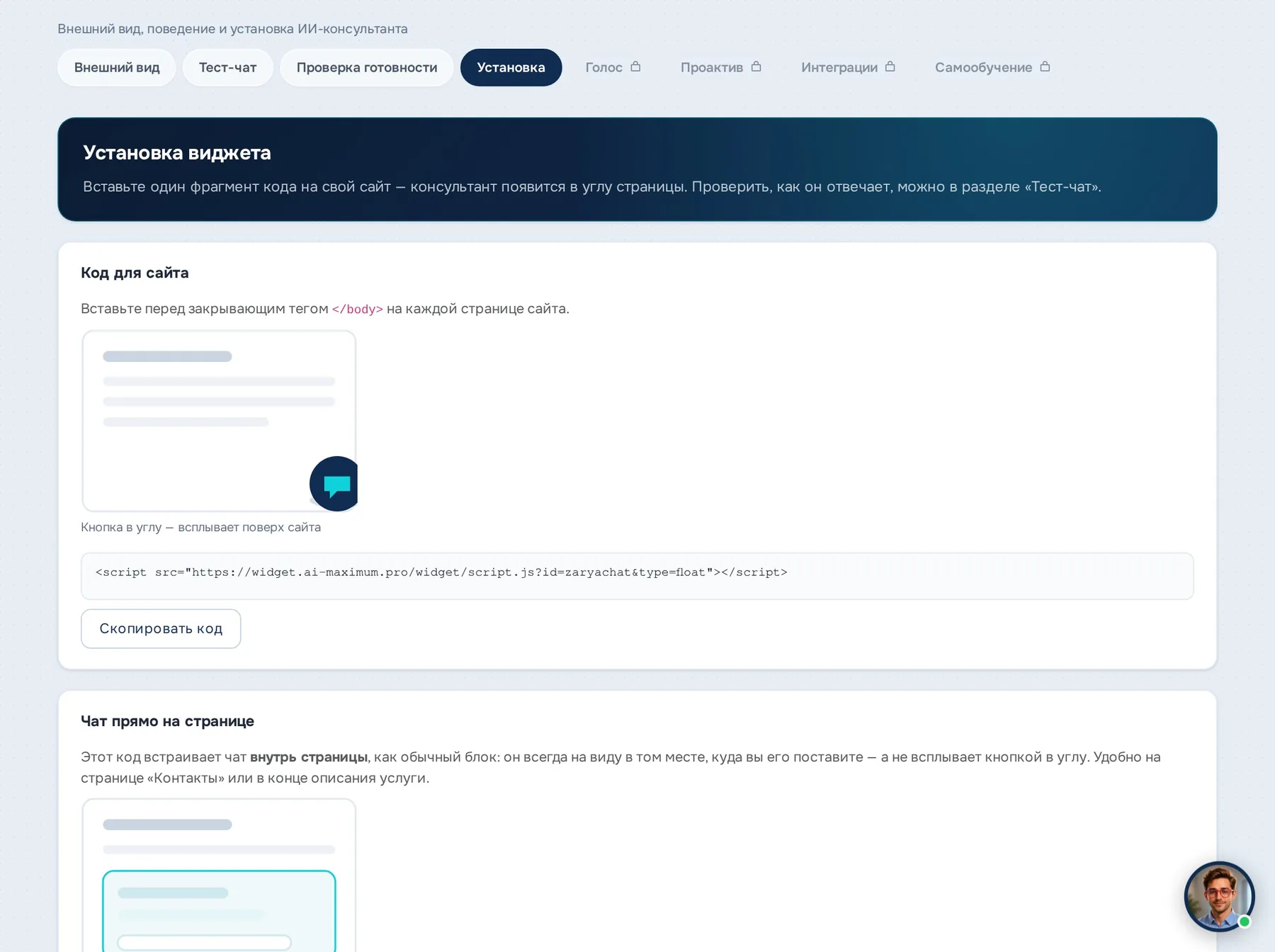Click the Установка виджета heading

coord(177,153)
